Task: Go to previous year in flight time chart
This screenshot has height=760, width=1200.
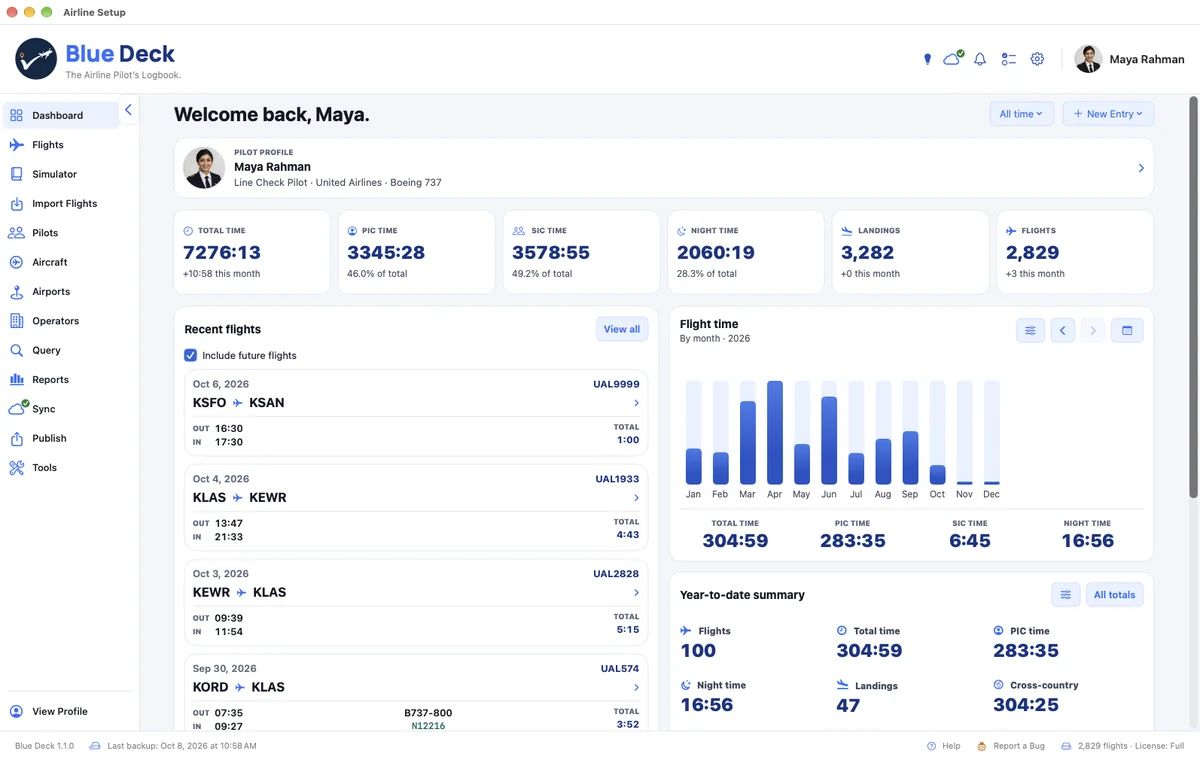Action: click(x=1062, y=330)
